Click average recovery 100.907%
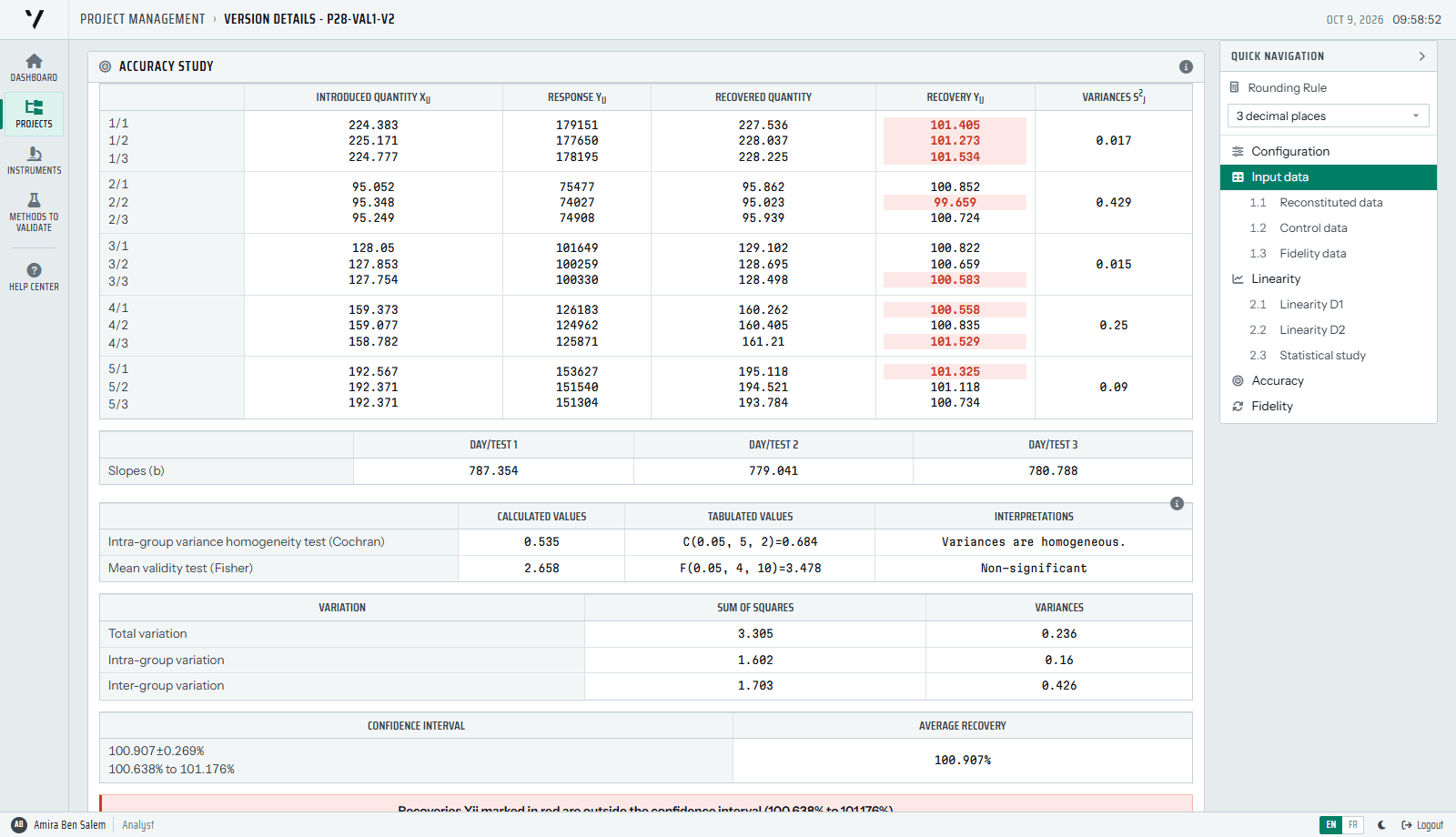The image size is (1456, 837). pyautogui.click(x=962, y=760)
